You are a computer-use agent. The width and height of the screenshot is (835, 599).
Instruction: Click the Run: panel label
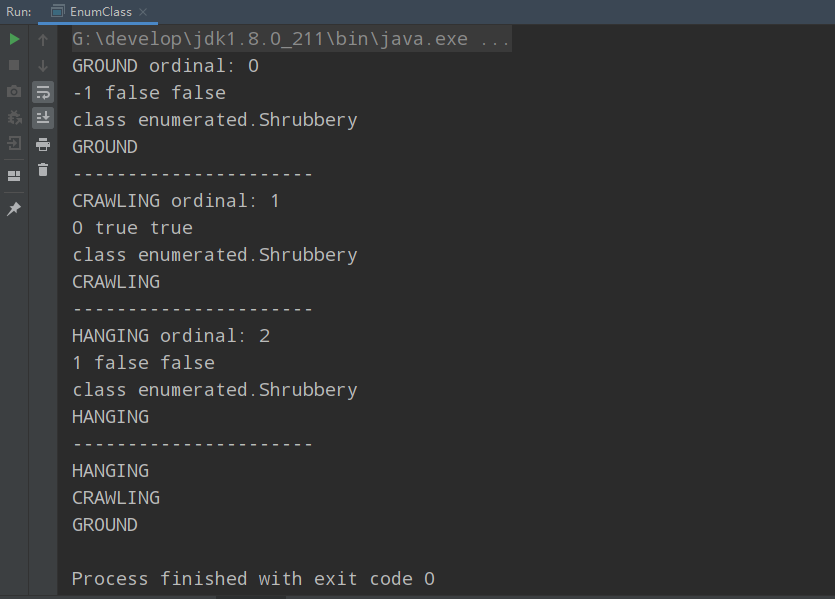pos(18,12)
